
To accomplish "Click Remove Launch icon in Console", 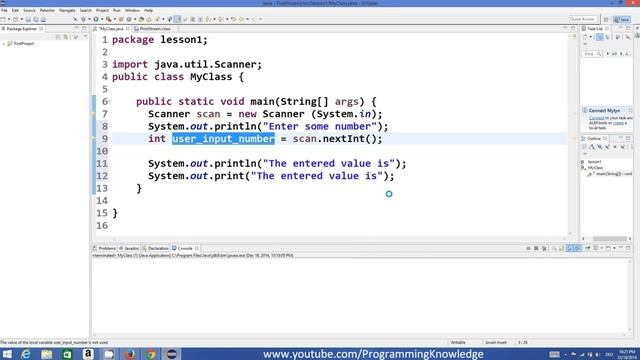I will click(536, 248).
